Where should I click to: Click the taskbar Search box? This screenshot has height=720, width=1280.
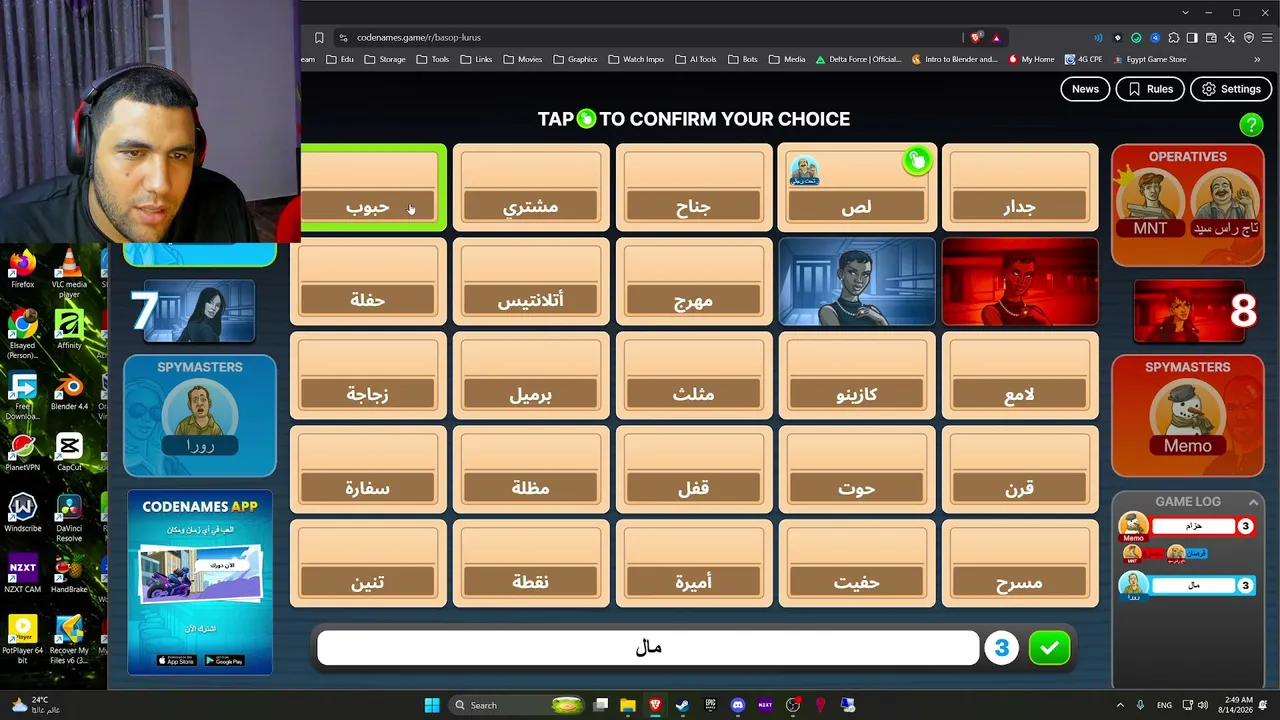tap(517, 705)
